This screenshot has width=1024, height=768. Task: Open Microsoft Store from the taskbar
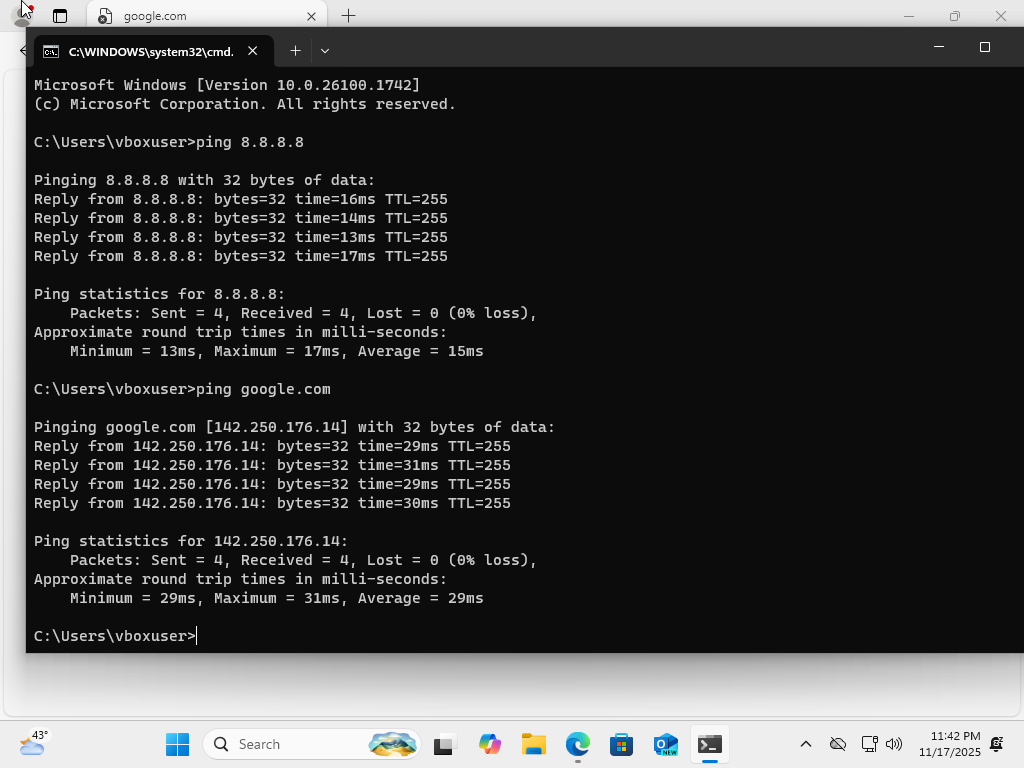pos(622,744)
